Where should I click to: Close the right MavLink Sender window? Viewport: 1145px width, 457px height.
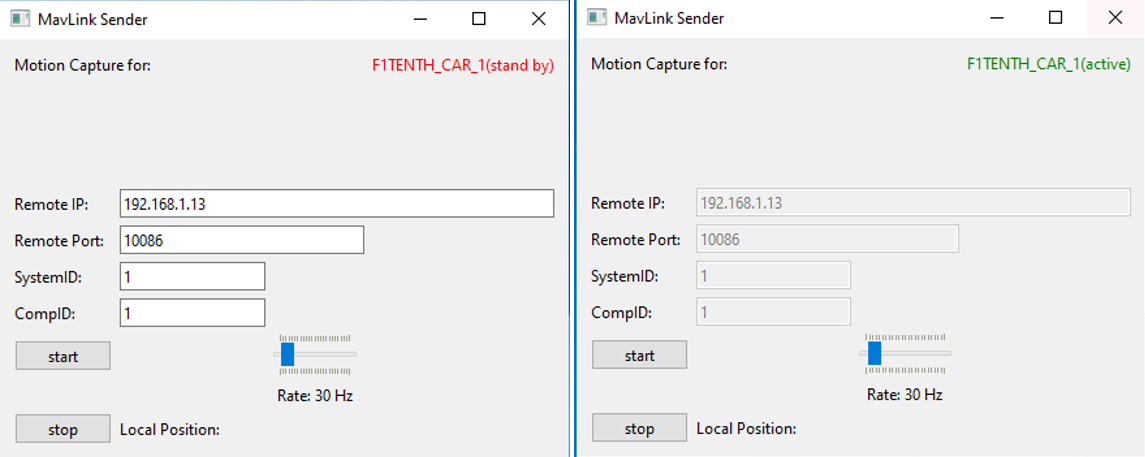pos(1115,18)
